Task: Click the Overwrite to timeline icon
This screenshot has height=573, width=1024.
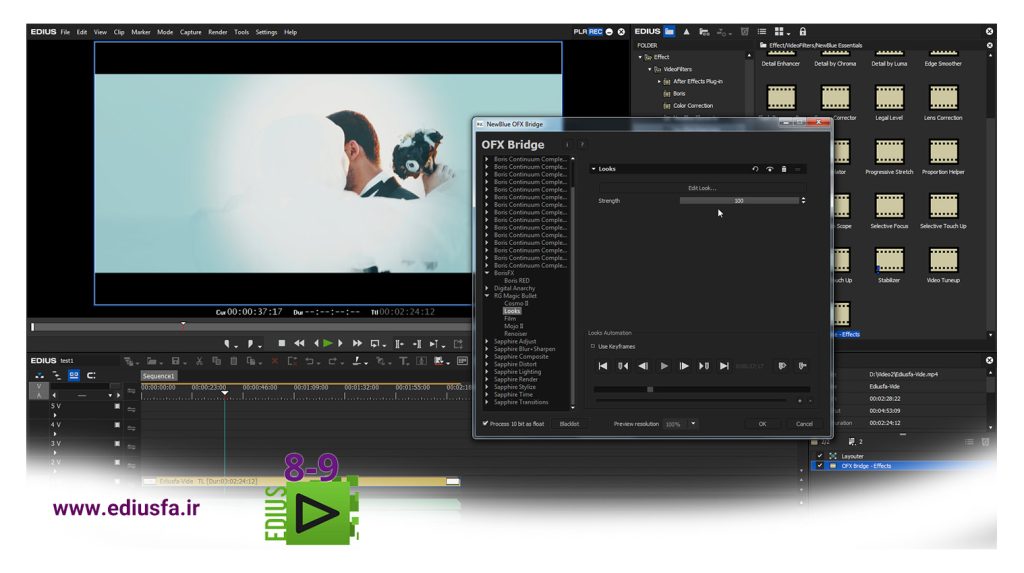Action: (417, 344)
